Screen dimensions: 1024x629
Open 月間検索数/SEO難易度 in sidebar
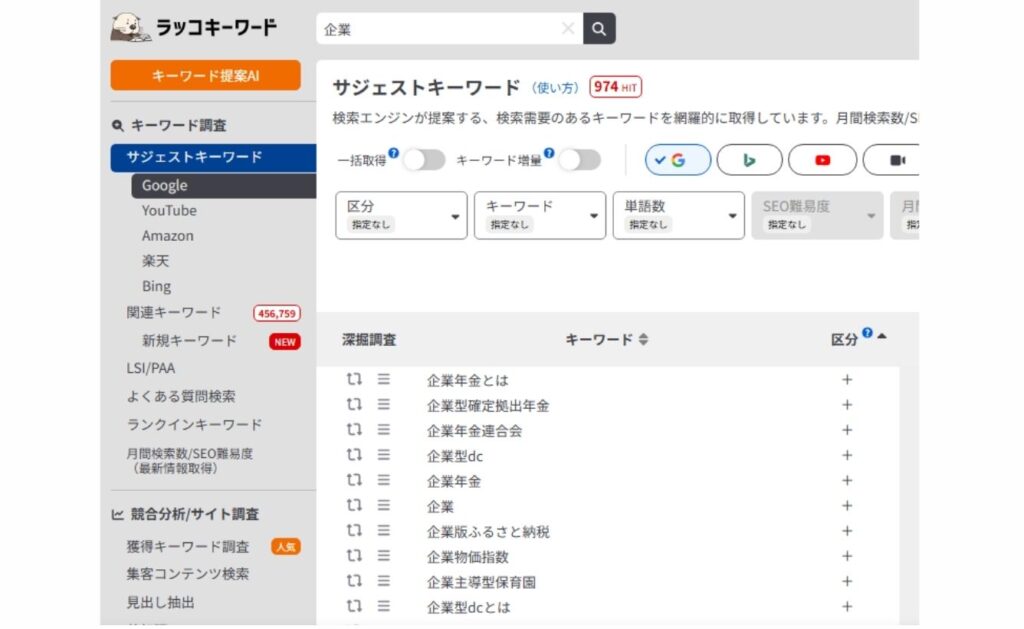[189, 461]
